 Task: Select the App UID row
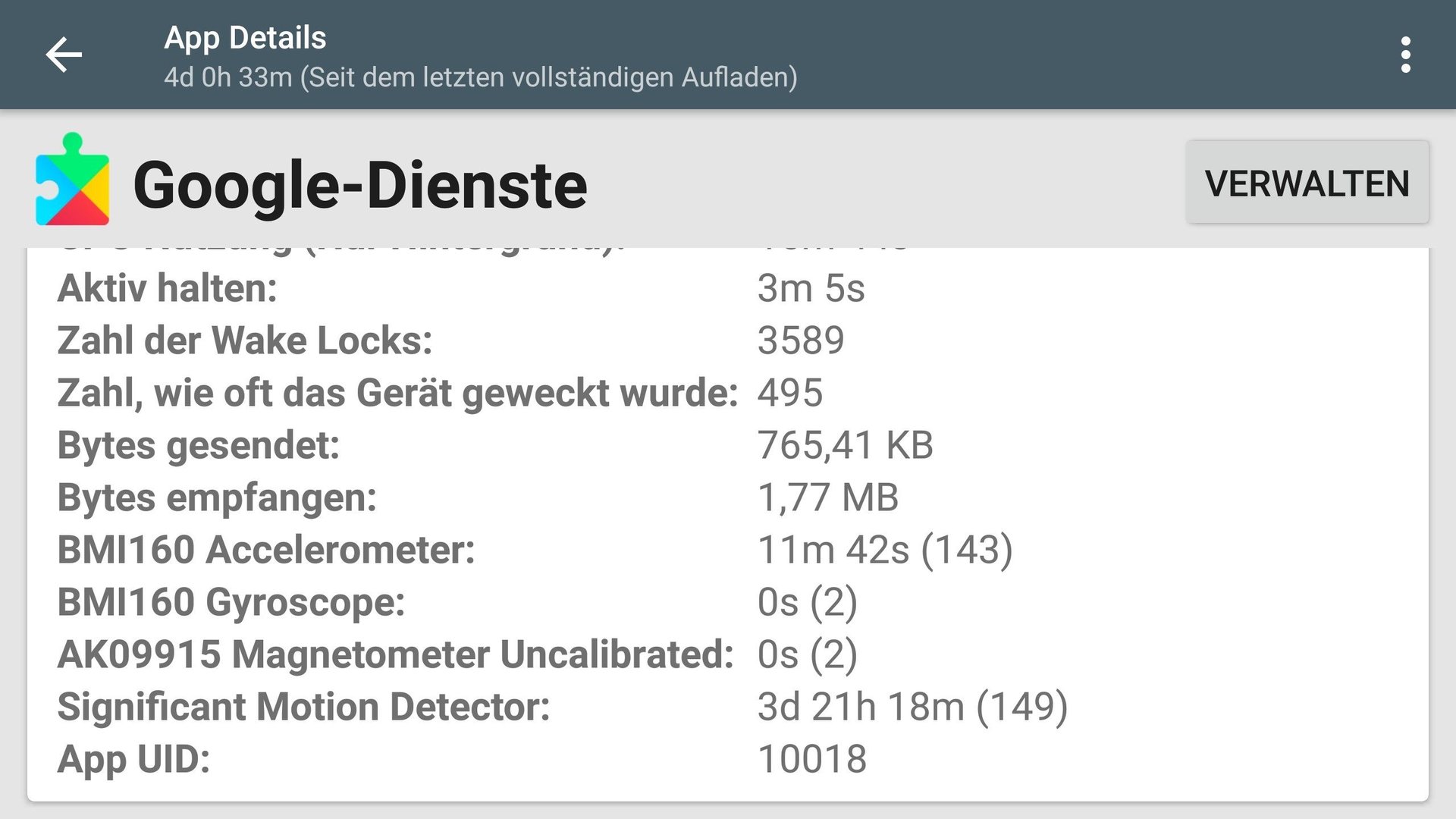click(728, 759)
